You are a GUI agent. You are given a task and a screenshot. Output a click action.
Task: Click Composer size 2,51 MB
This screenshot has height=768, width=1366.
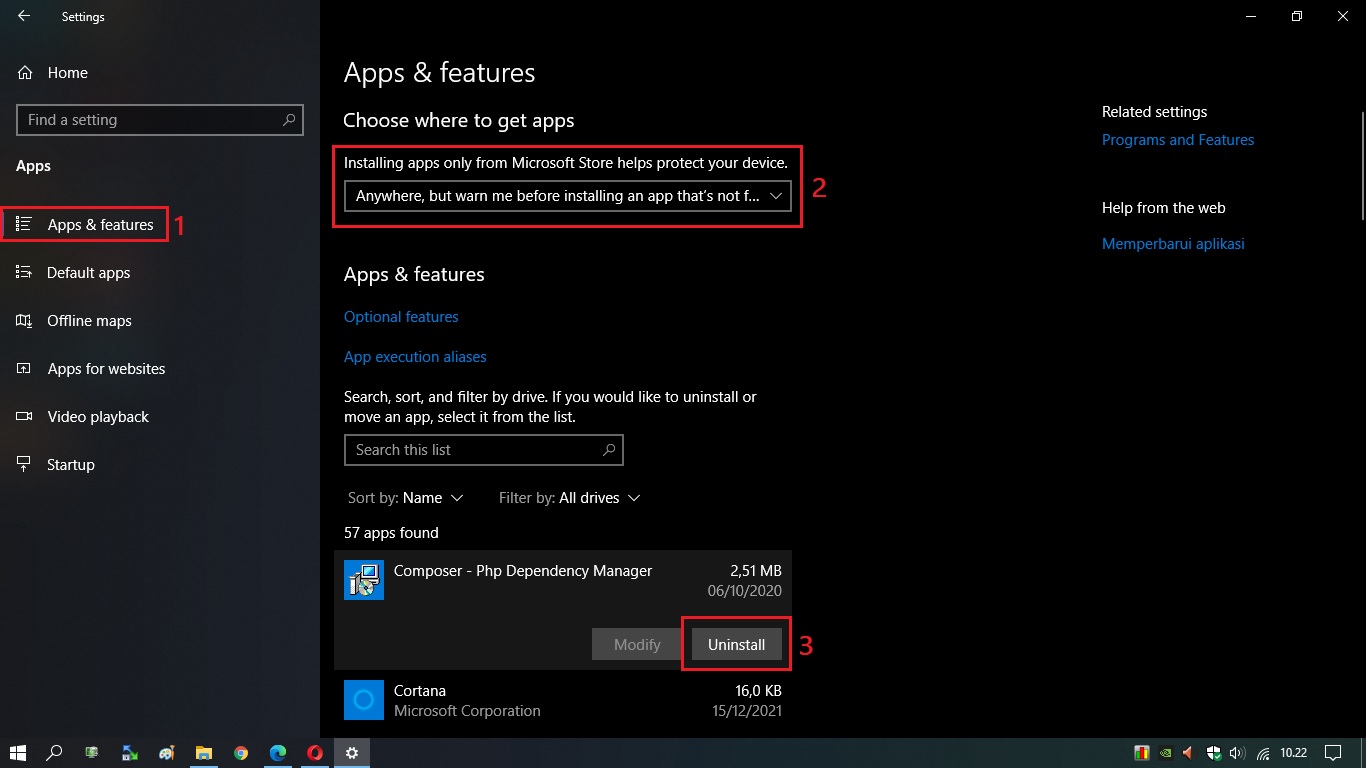tap(756, 571)
